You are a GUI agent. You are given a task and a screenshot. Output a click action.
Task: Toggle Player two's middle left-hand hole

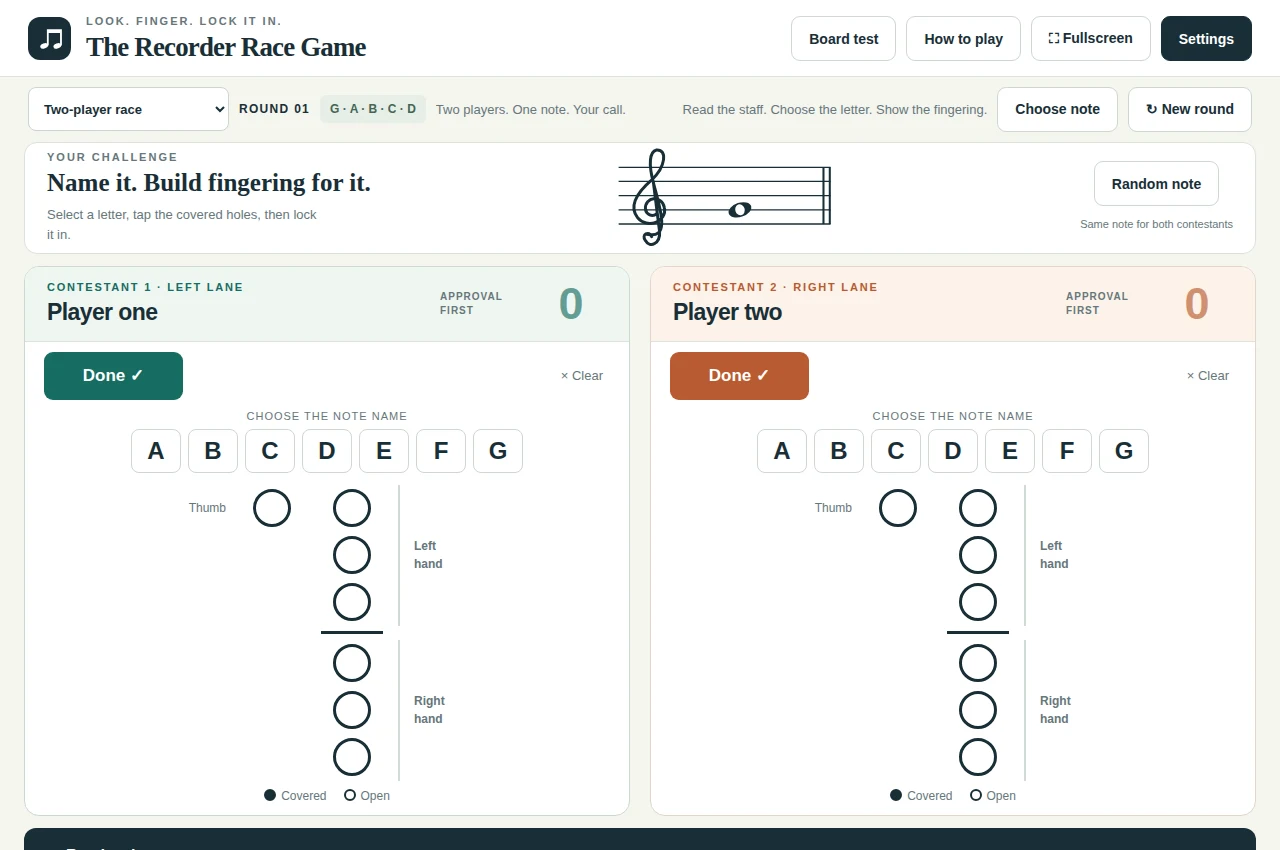pyautogui.click(x=978, y=555)
